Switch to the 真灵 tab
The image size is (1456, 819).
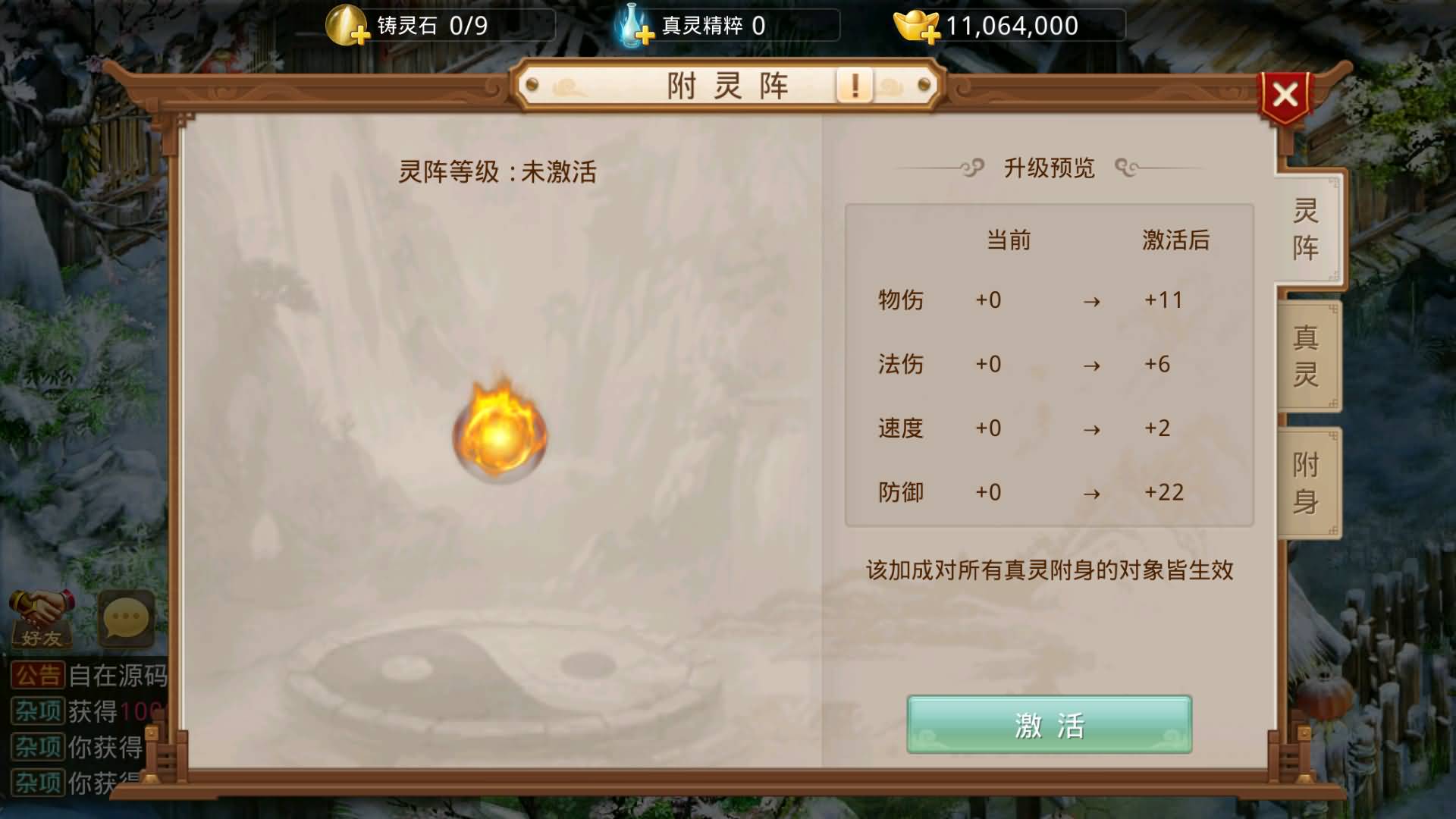coord(1307,356)
